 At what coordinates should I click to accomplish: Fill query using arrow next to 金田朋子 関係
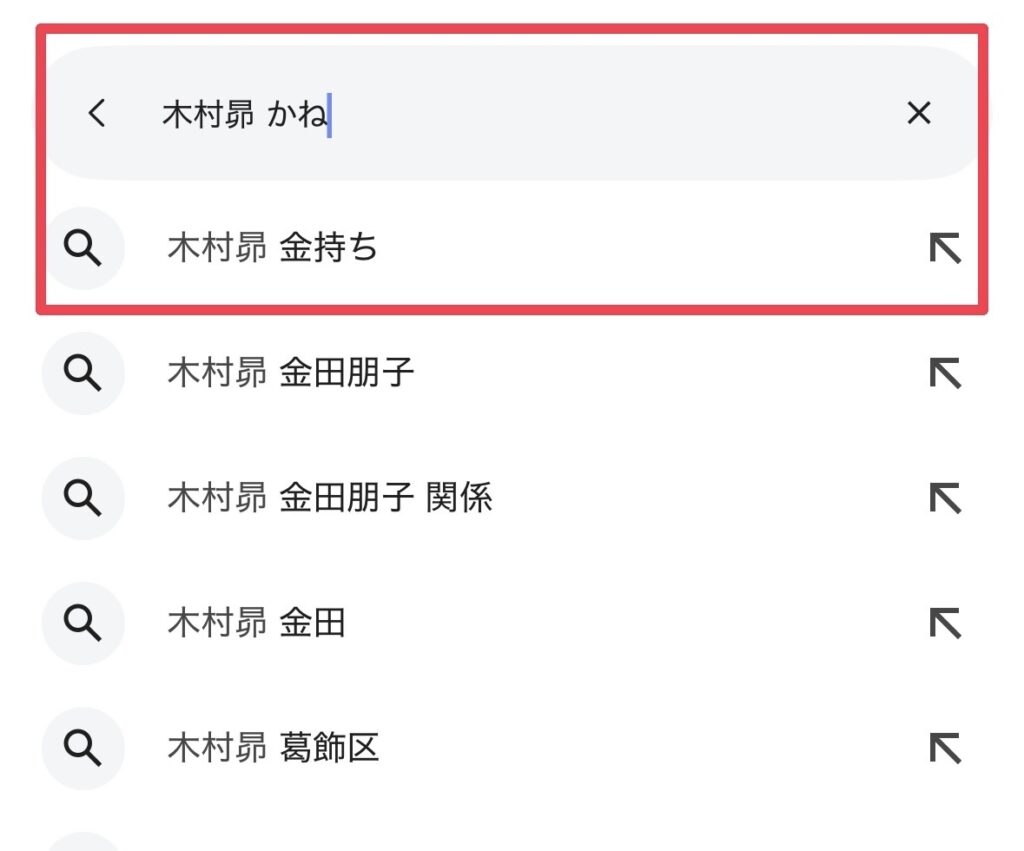945,498
